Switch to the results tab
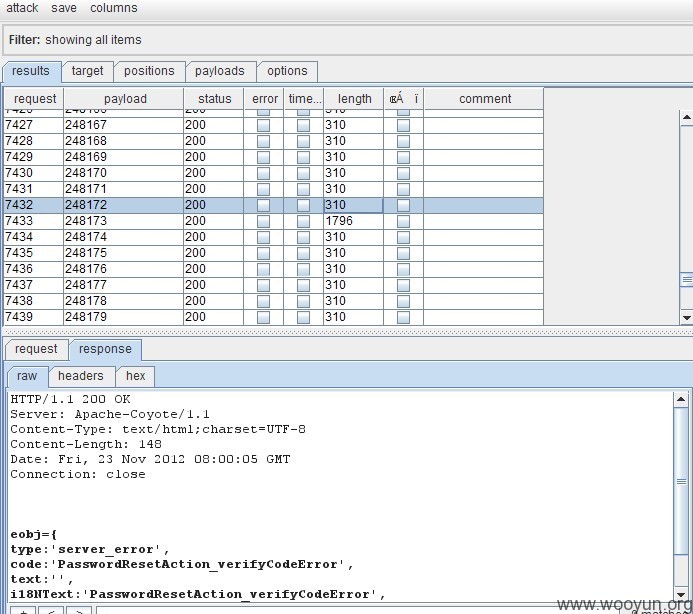693x614 pixels. (31, 71)
